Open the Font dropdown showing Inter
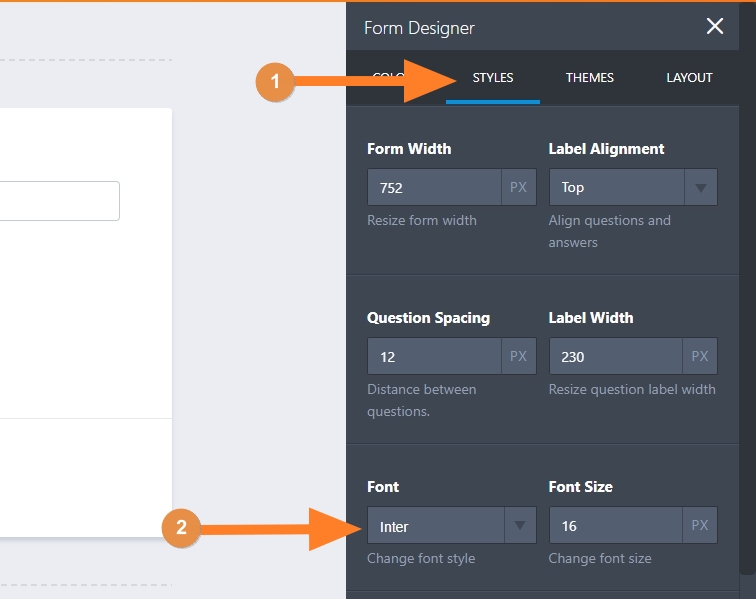756x599 pixels. (435, 526)
